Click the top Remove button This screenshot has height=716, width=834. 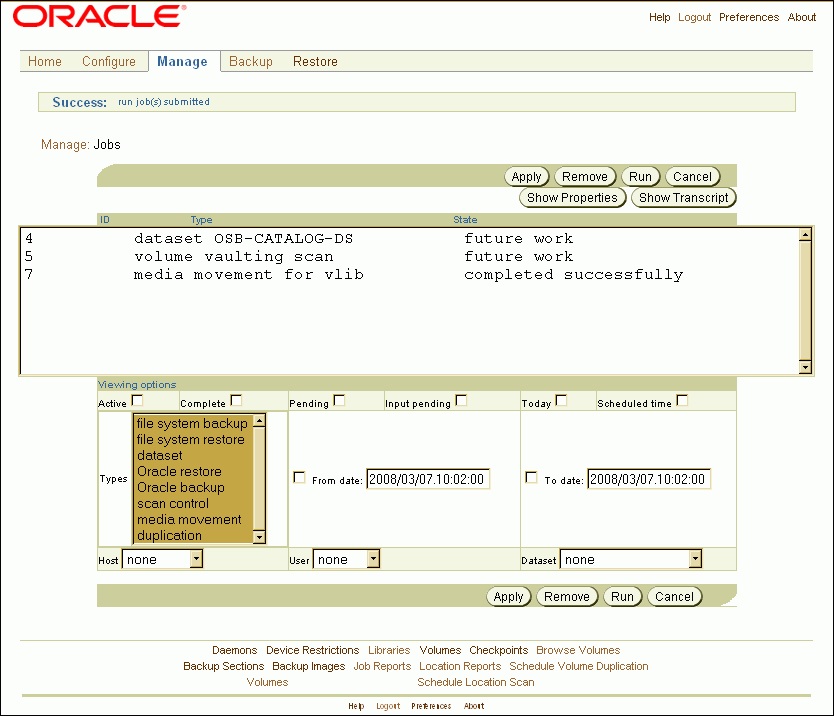pos(585,177)
